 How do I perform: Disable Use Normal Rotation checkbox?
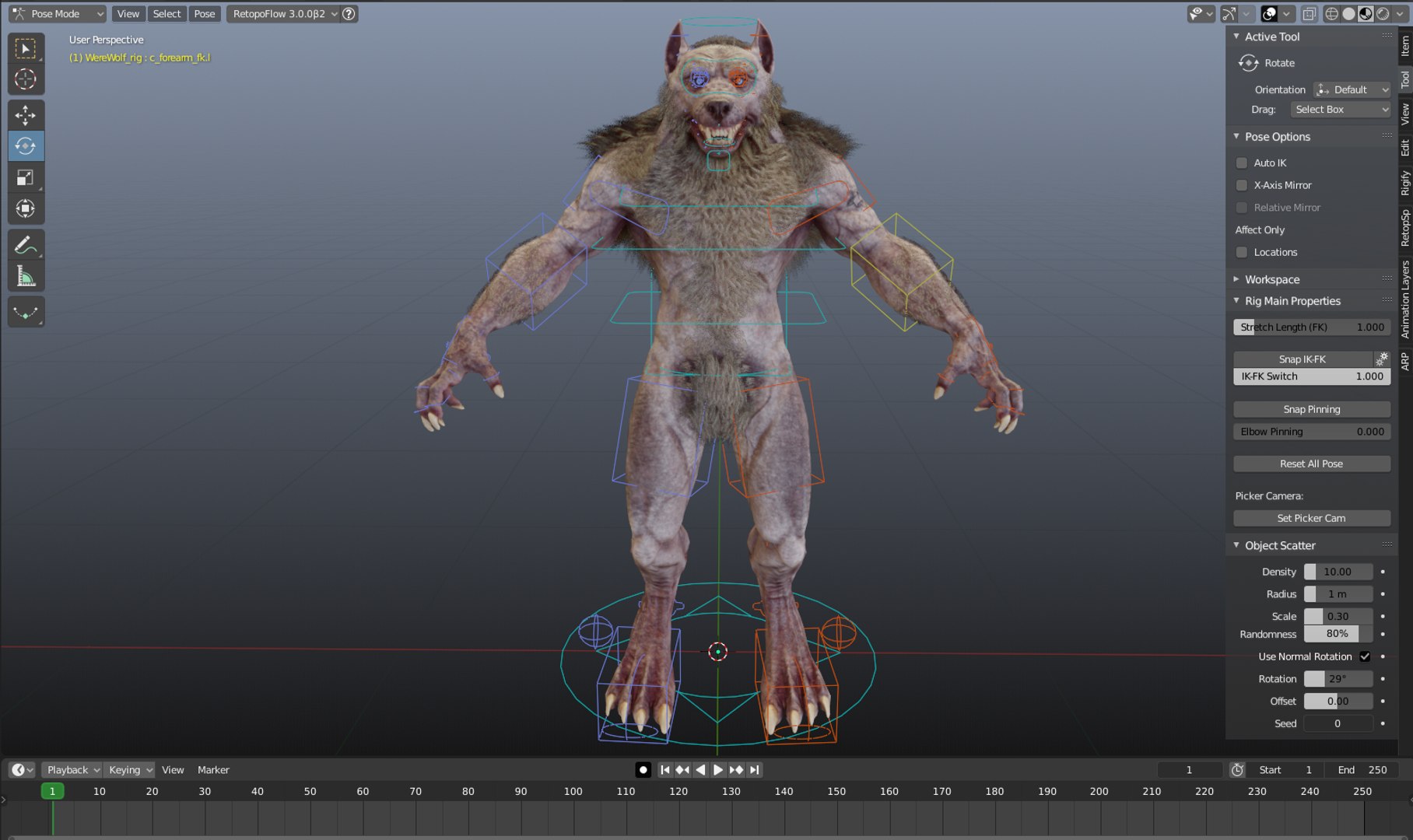click(x=1365, y=656)
